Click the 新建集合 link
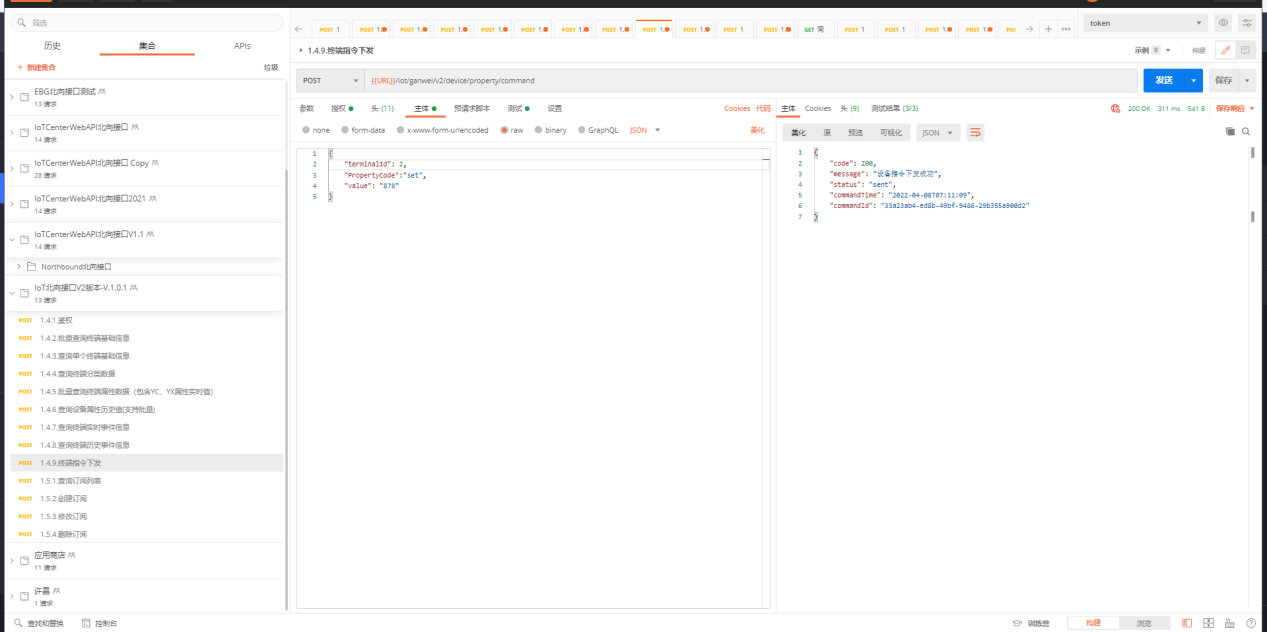This screenshot has width=1267, height=632. [37, 67]
